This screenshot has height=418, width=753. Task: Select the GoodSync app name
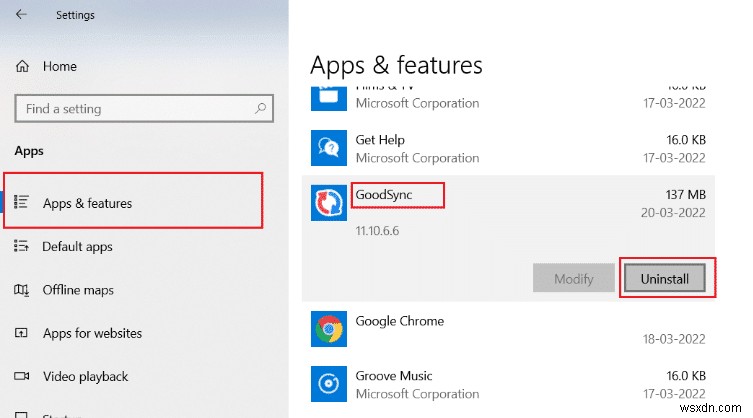tap(384, 195)
